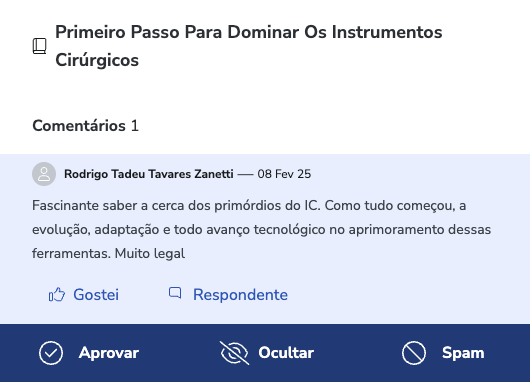The width and height of the screenshot is (530, 383).
Task: Click the comment date 08 Fev 25
Action: tap(284, 174)
